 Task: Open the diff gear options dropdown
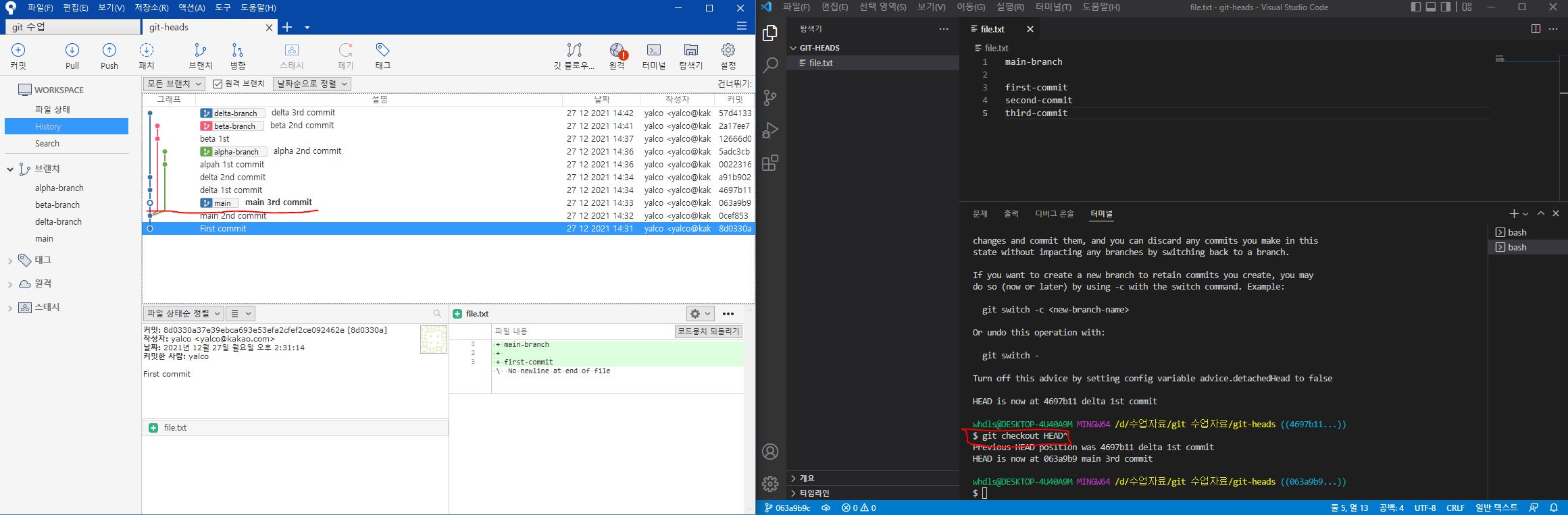coord(700,313)
